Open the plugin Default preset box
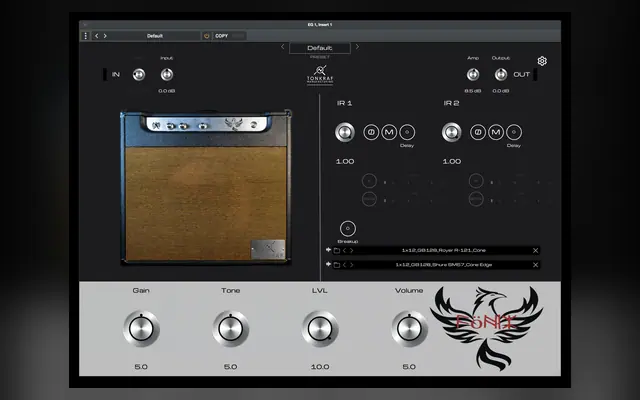Viewport: 640px width, 400px height. pos(320,48)
